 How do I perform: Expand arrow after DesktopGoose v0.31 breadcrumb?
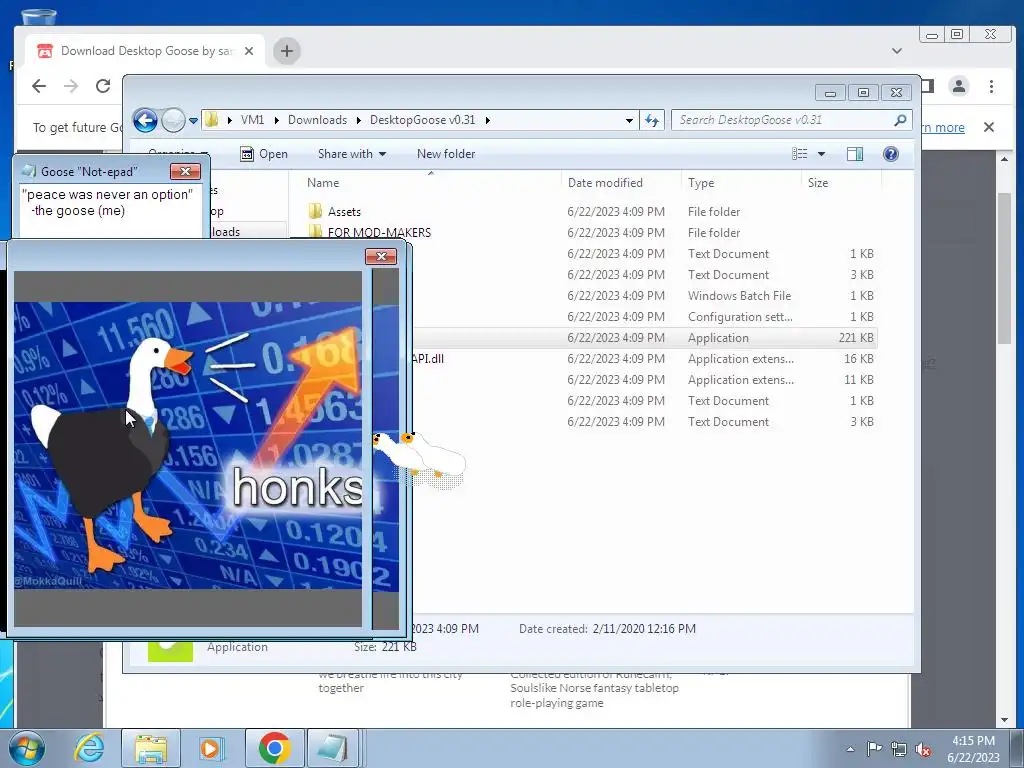[487, 120]
